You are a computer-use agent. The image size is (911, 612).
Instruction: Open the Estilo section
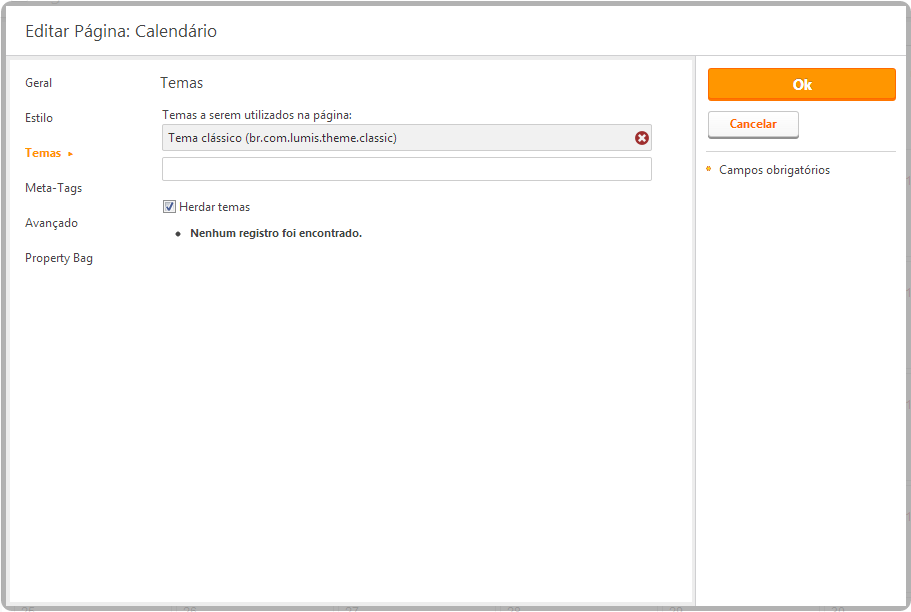click(x=39, y=117)
